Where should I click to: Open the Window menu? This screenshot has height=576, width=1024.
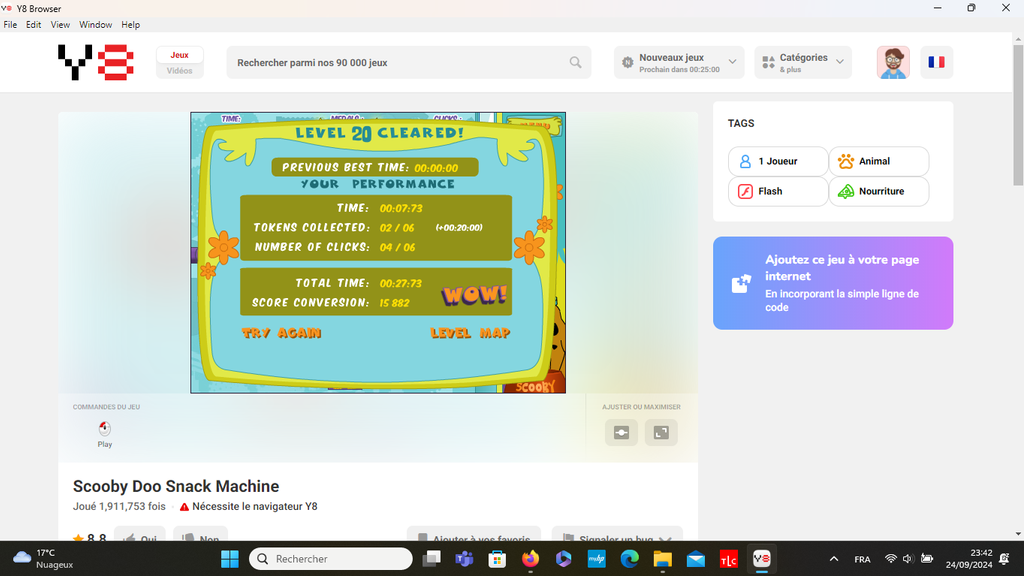(x=96, y=24)
